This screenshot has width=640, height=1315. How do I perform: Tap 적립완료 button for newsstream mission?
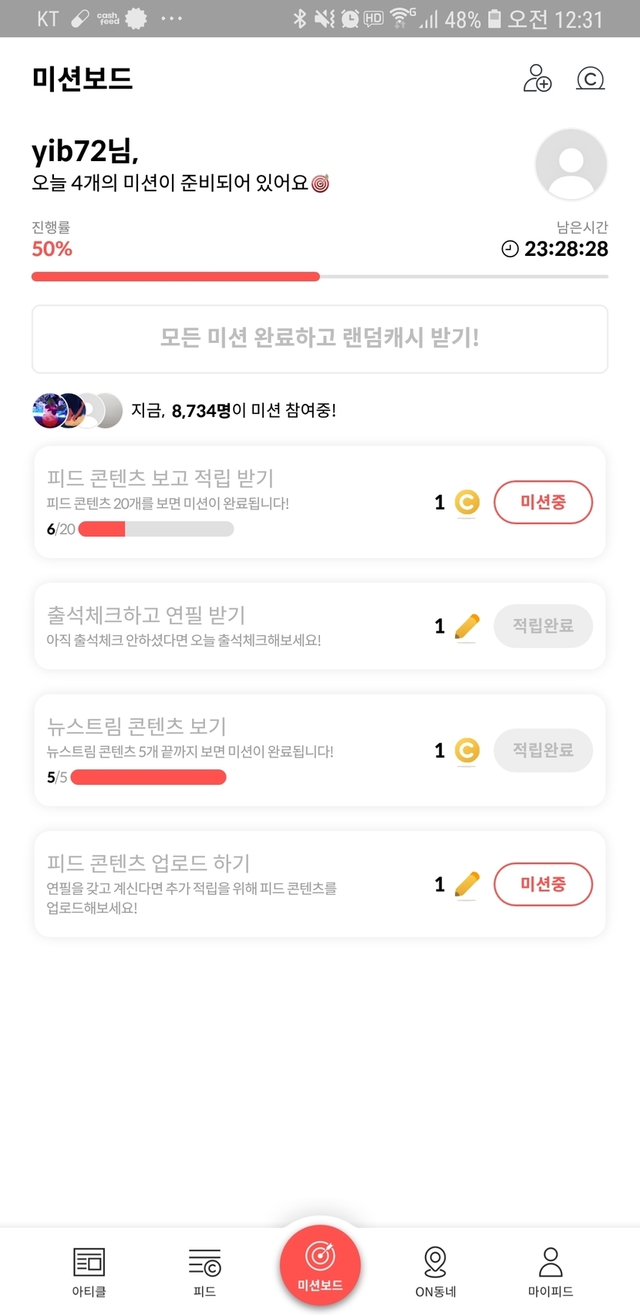pyautogui.click(x=543, y=750)
